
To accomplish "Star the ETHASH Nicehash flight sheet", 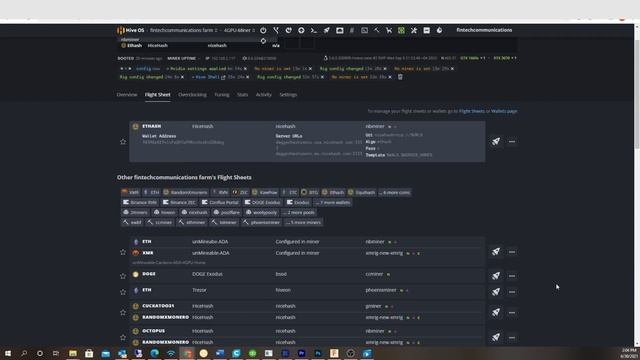I will pos(123,142).
